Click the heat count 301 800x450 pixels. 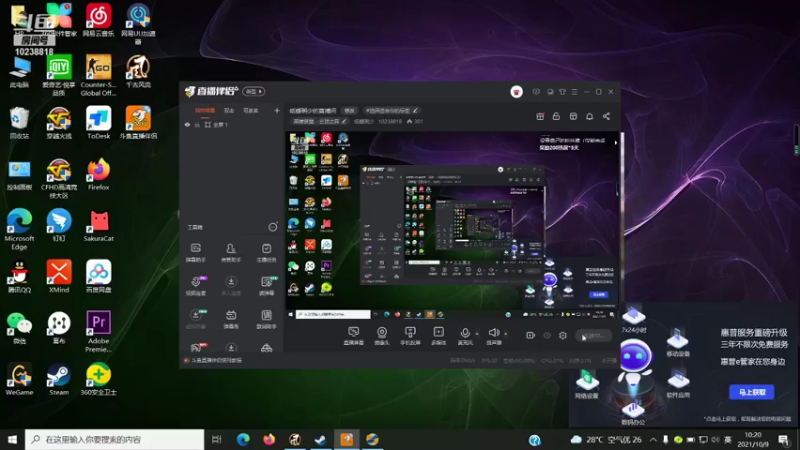tap(415, 121)
